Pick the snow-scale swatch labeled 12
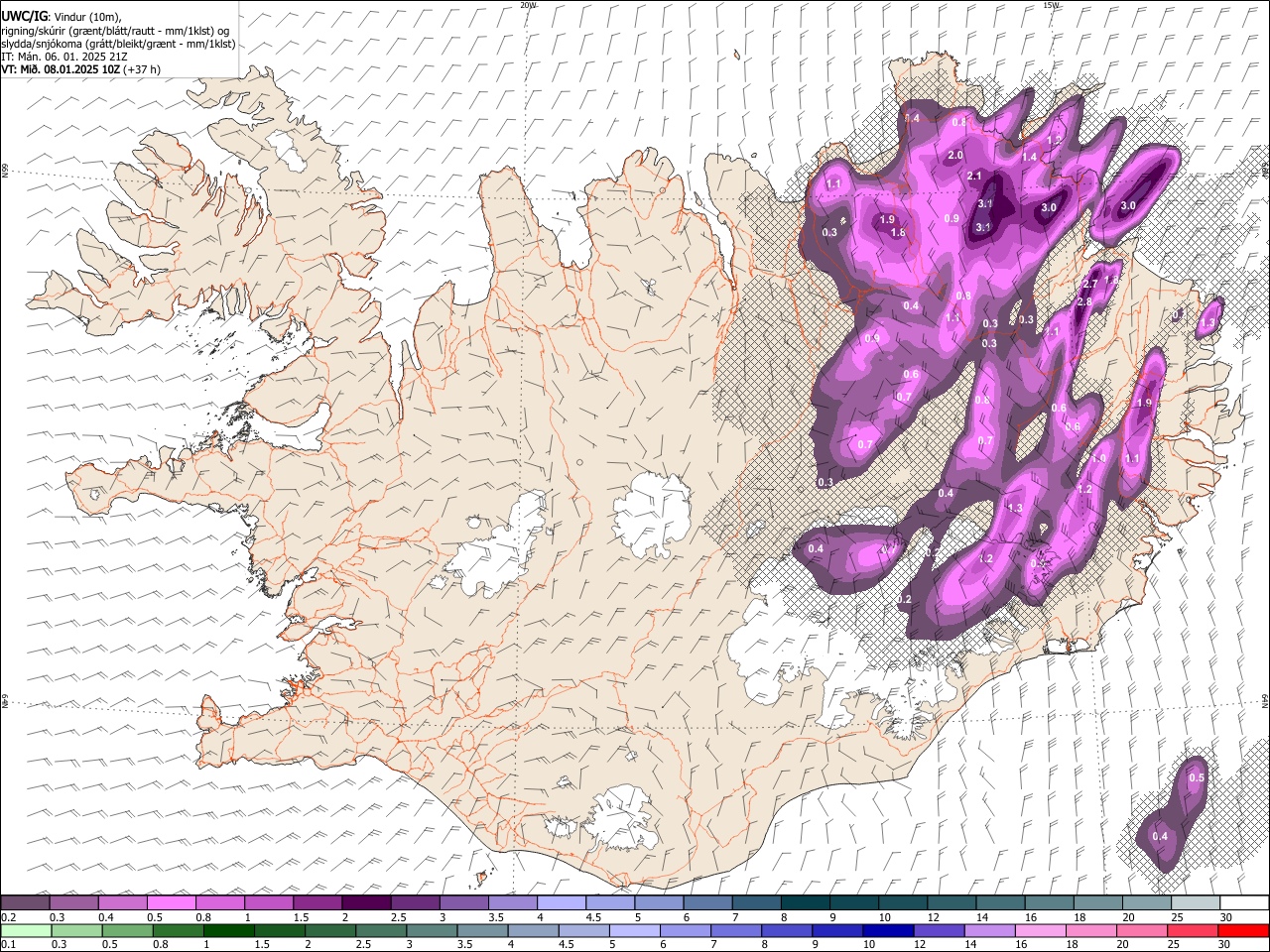 point(951,902)
